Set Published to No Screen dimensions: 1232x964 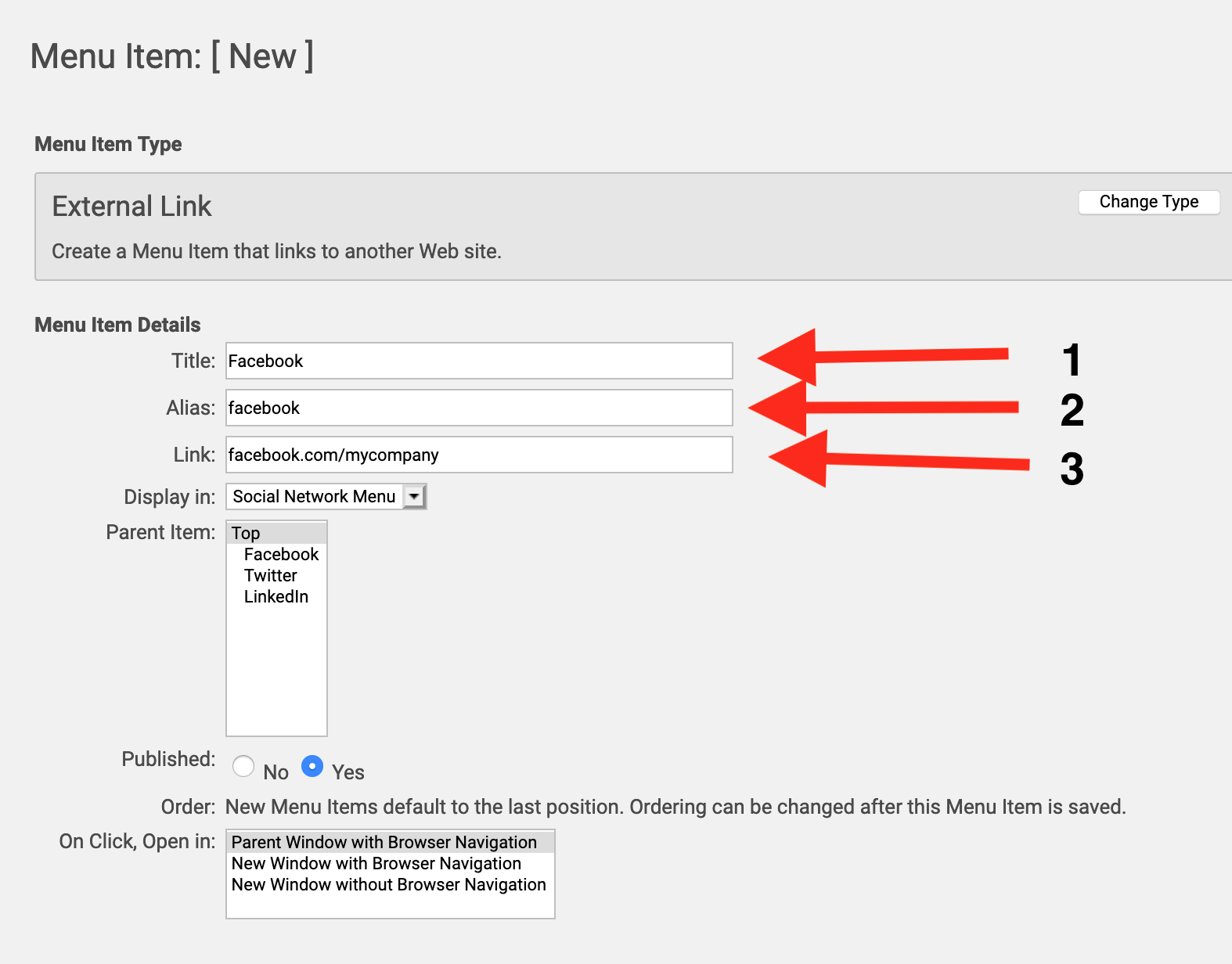[243, 766]
